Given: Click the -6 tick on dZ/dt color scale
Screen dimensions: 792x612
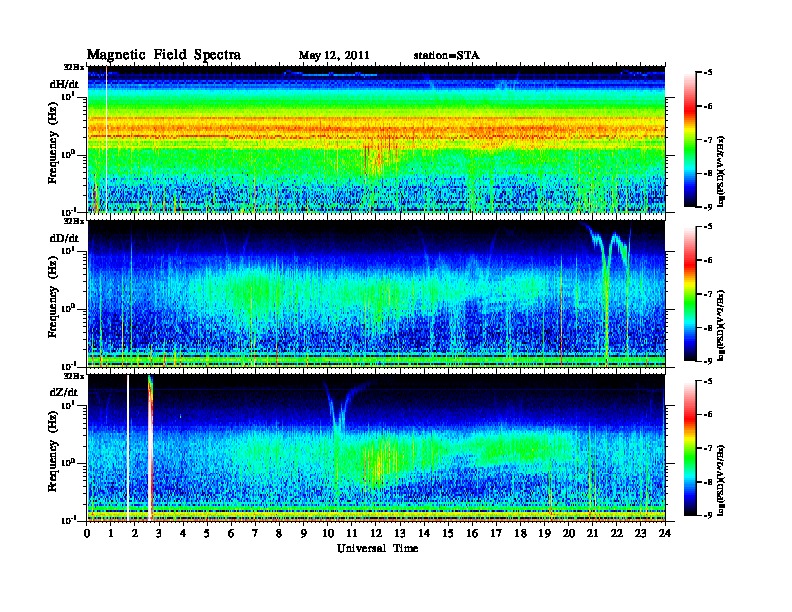Looking at the screenshot, I should (x=708, y=415).
